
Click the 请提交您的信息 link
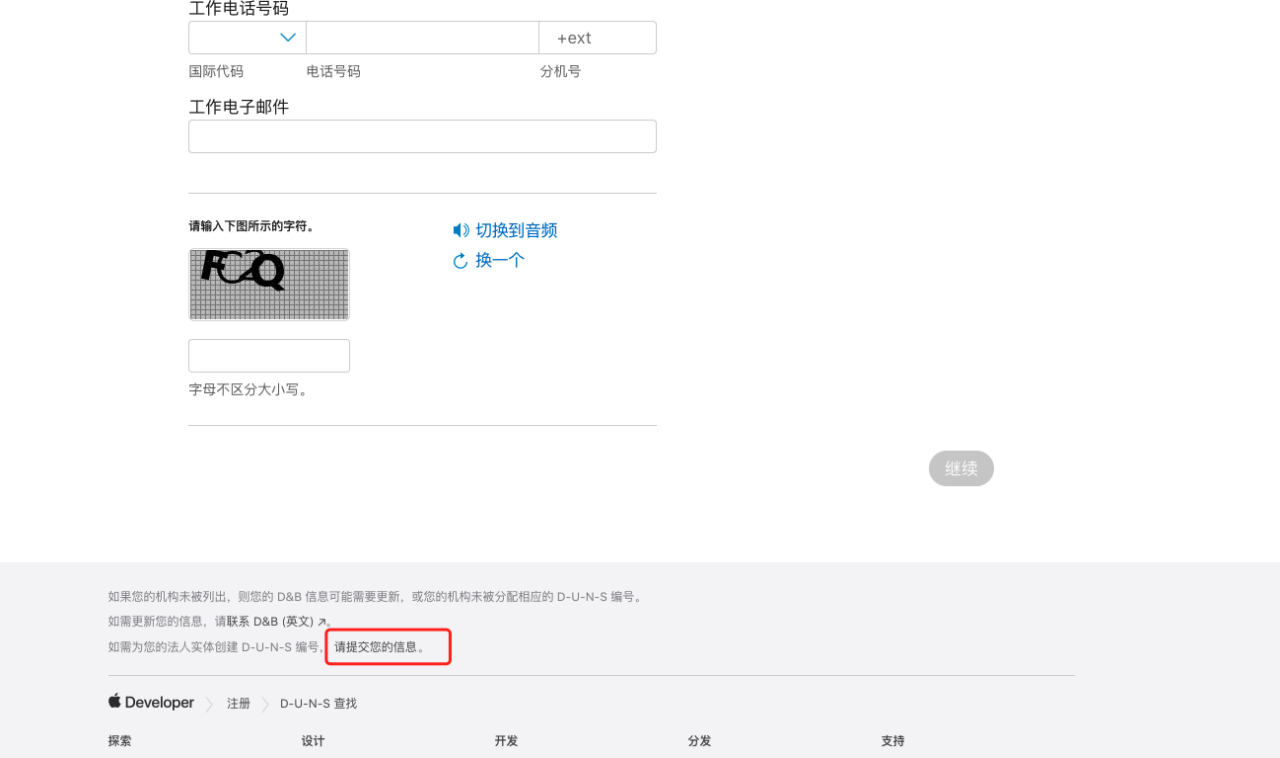click(x=379, y=647)
